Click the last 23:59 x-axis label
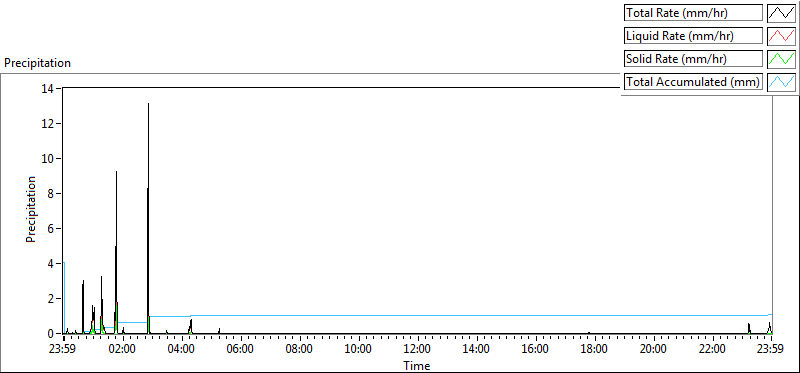Image resolution: width=800 pixels, height=373 pixels. pos(771,350)
